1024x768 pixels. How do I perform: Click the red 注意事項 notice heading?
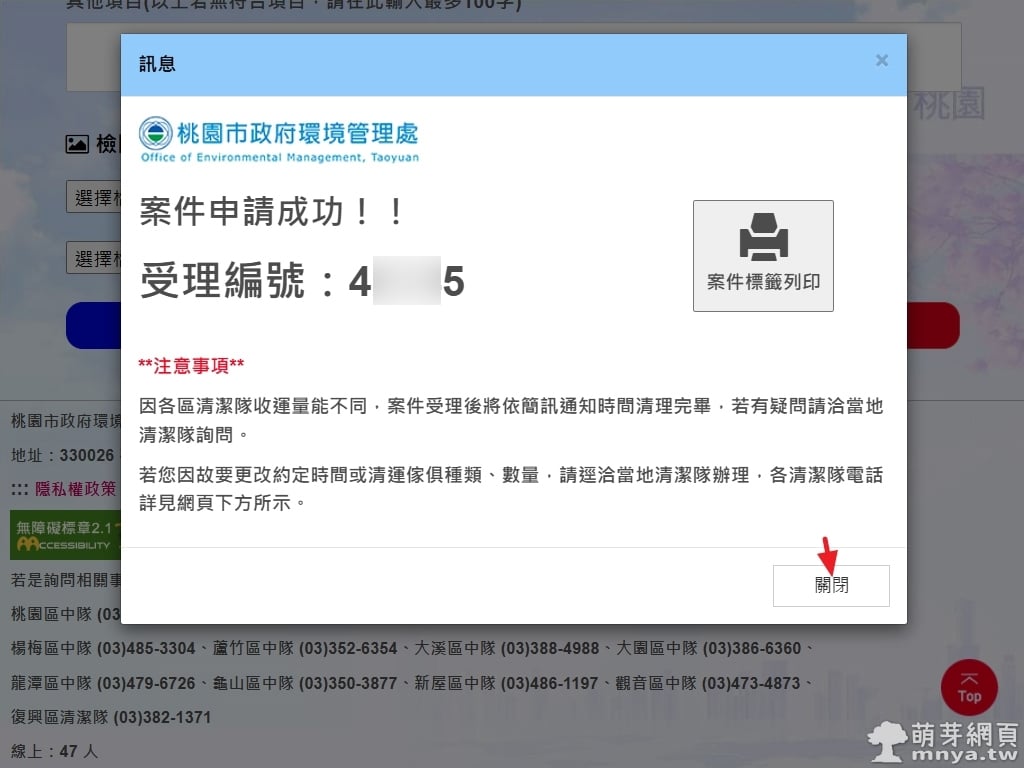(x=191, y=366)
